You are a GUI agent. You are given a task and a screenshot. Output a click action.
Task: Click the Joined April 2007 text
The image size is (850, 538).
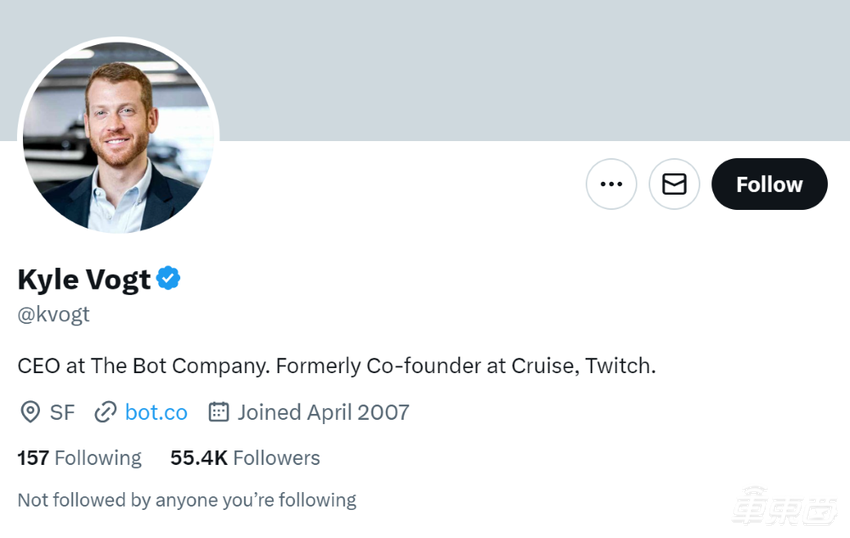coord(323,412)
